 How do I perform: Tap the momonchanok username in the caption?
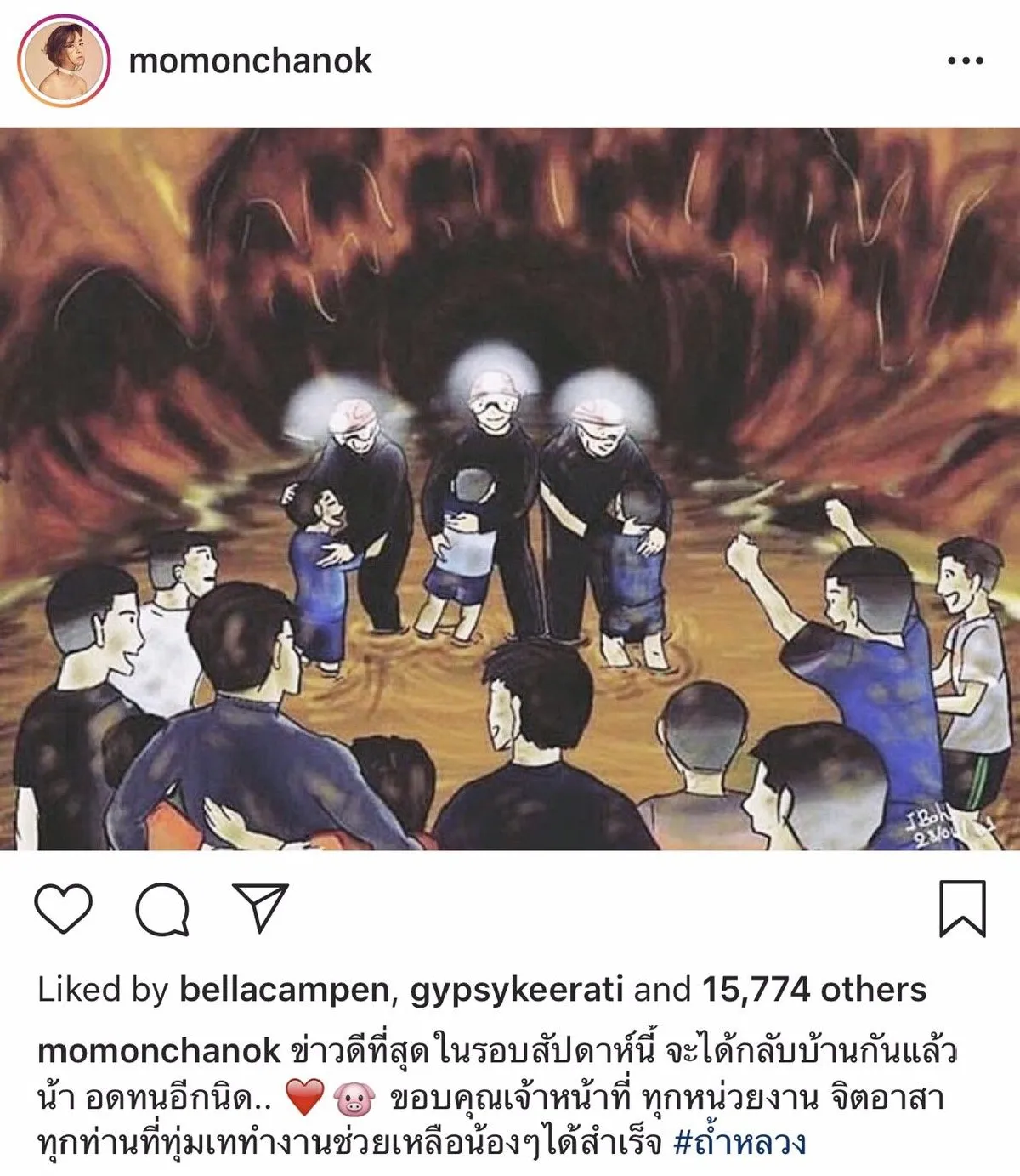click(x=159, y=1051)
